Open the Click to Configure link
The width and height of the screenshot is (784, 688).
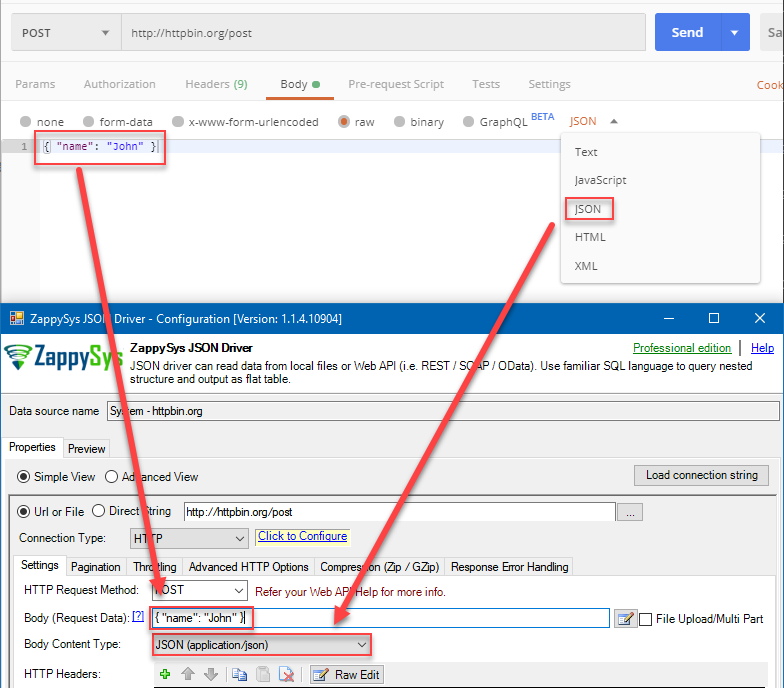[302, 536]
